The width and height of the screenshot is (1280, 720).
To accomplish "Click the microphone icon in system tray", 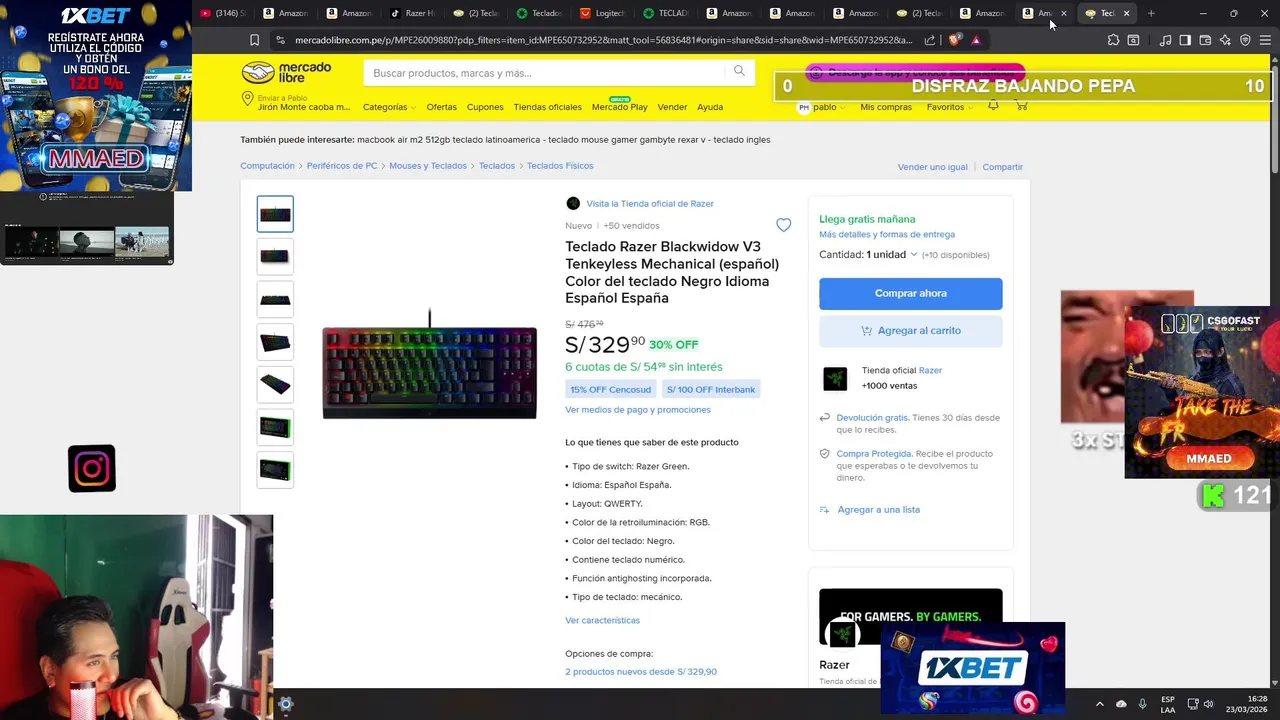I will click(1143, 704).
